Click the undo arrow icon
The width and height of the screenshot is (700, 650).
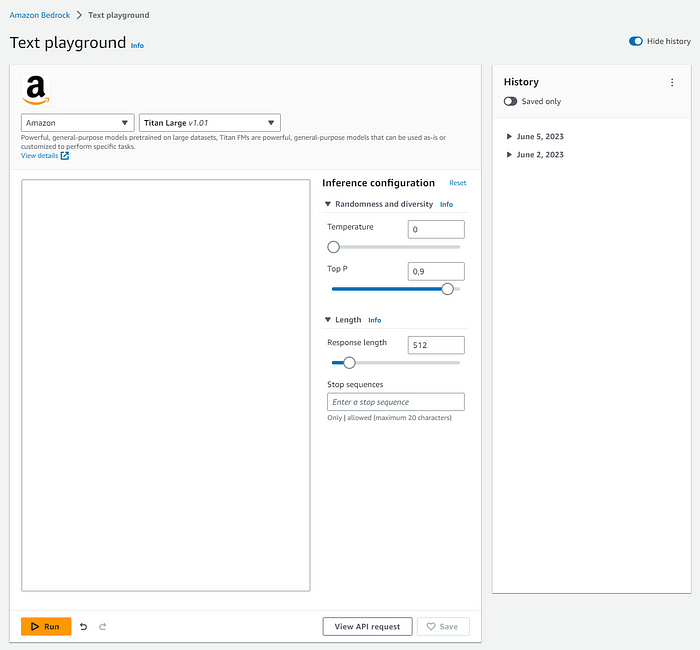pyautogui.click(x=84, y=627)
